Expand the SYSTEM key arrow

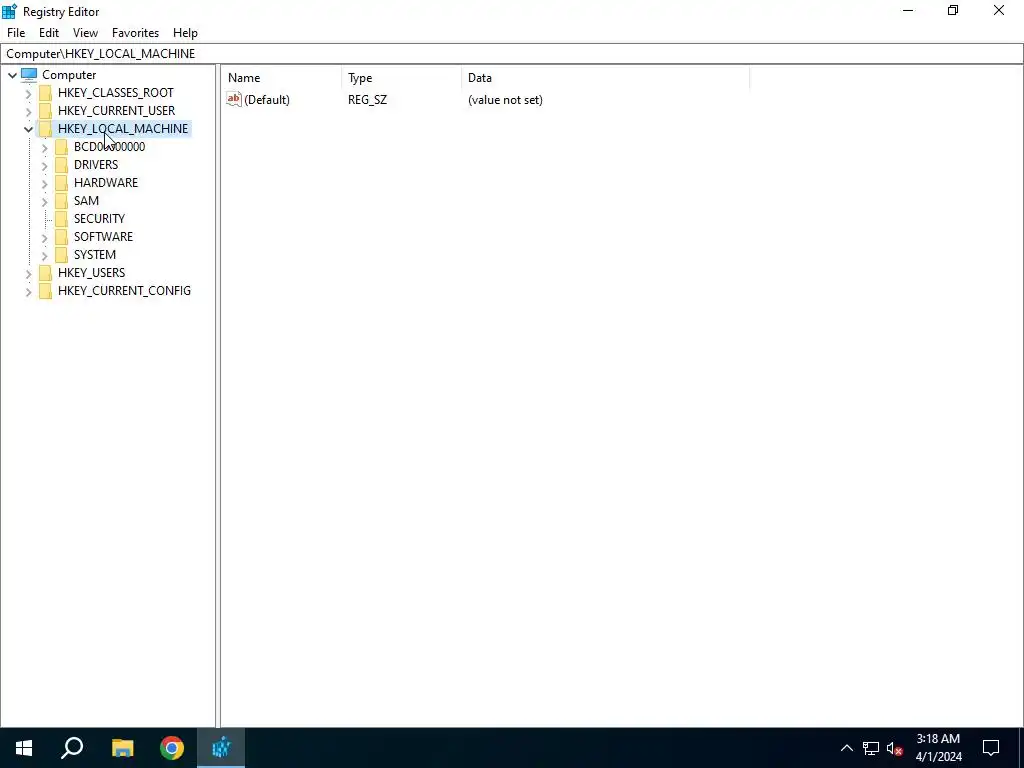tap(44, 255)
